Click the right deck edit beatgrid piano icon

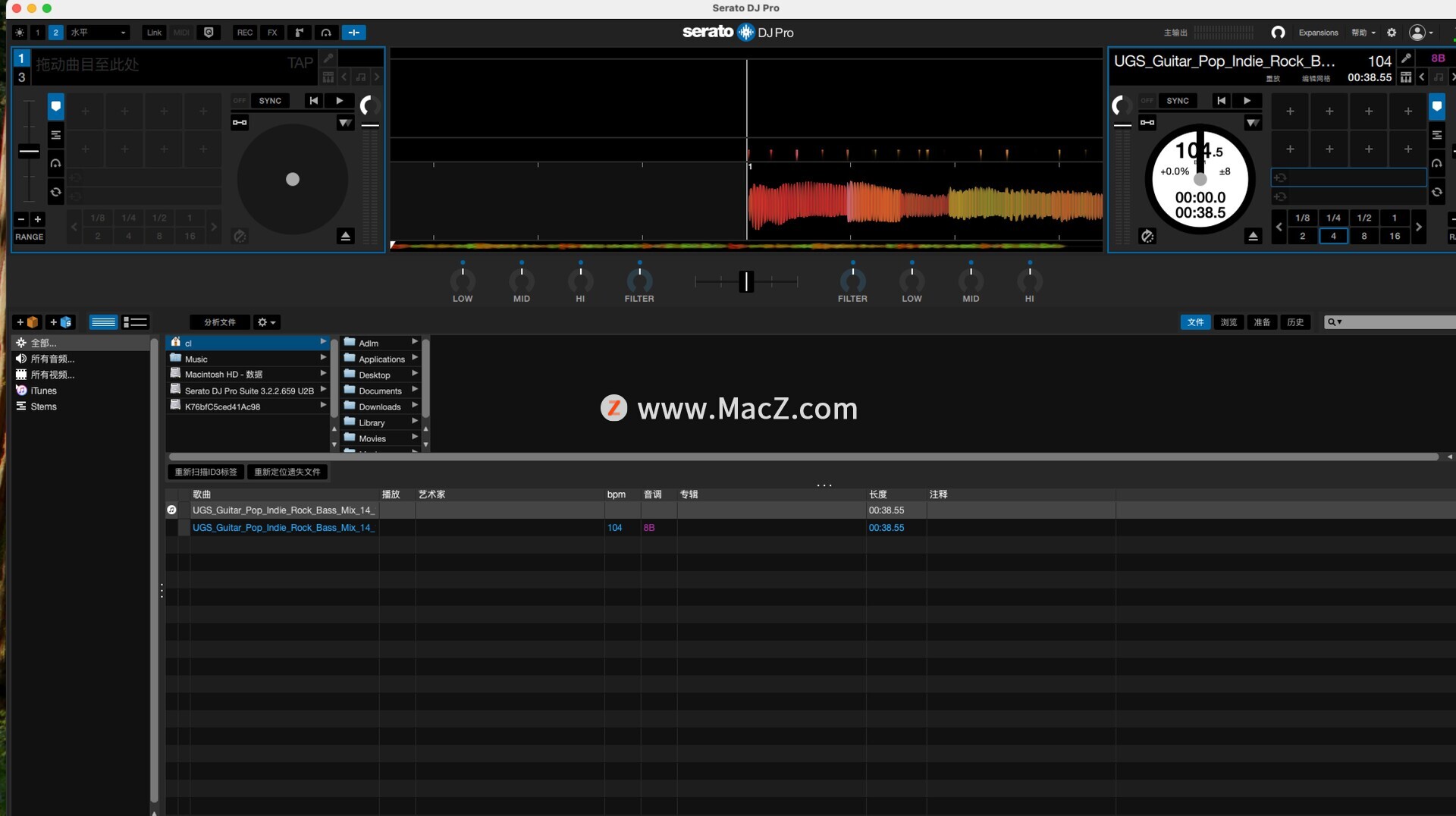[x=1406, y=77]
